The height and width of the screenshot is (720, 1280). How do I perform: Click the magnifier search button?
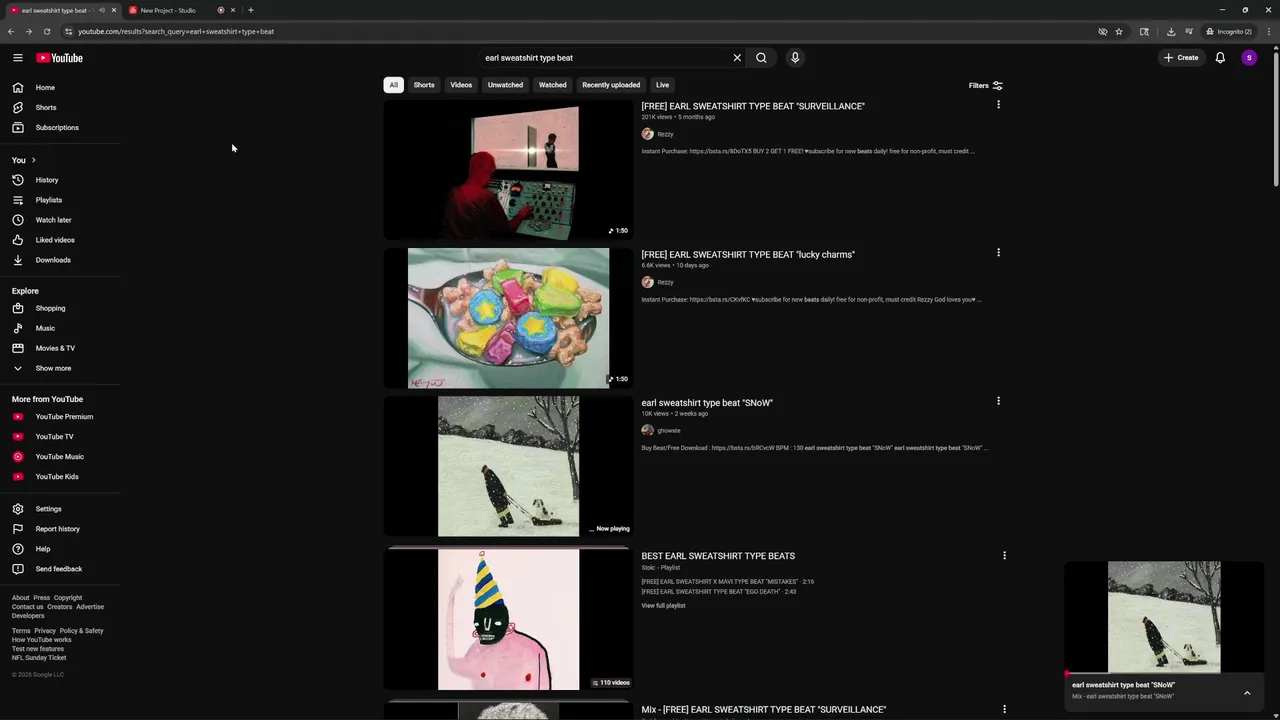click(x=761, y=58)
